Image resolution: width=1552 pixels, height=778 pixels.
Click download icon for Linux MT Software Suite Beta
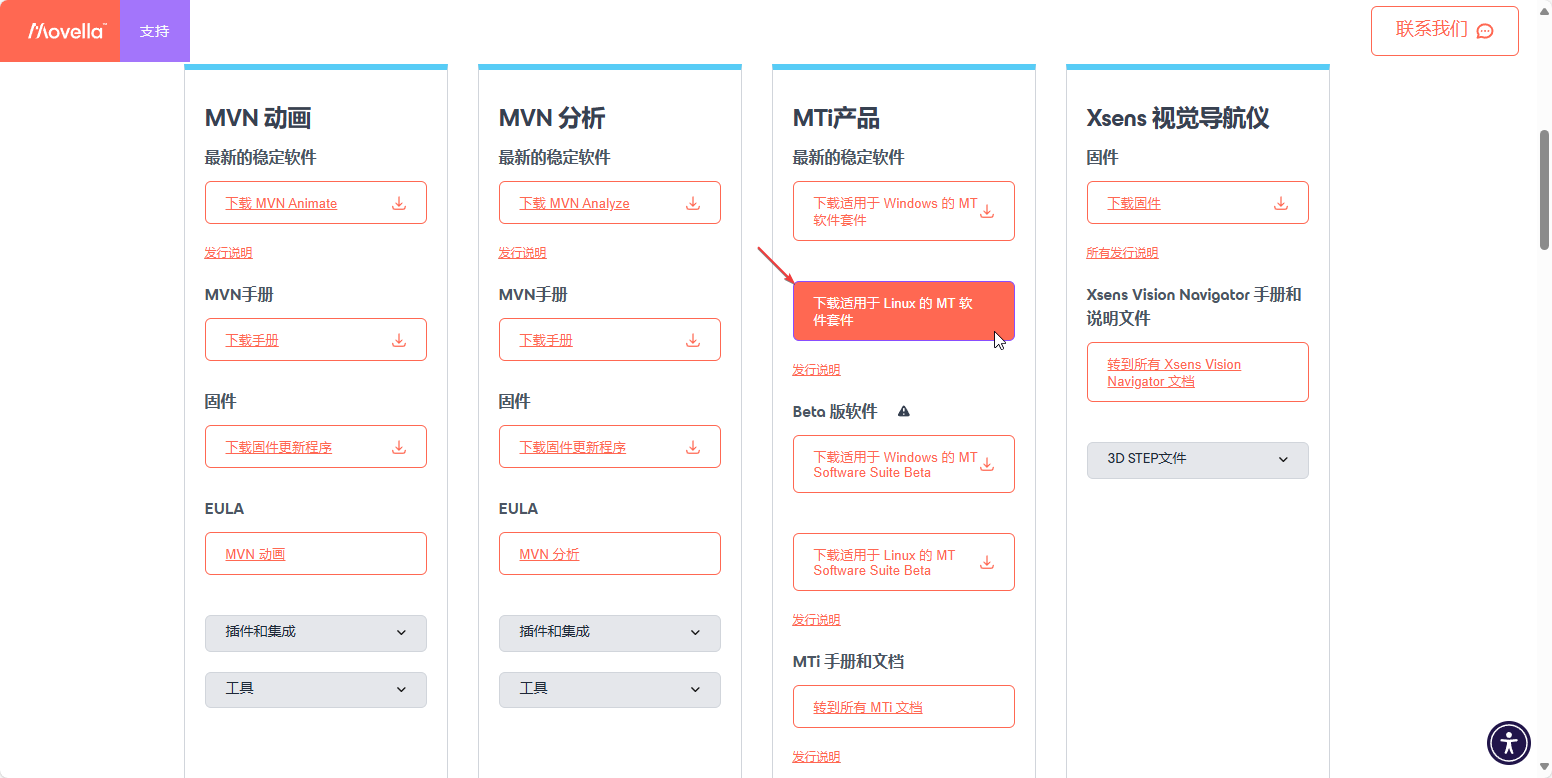point(987,562)
